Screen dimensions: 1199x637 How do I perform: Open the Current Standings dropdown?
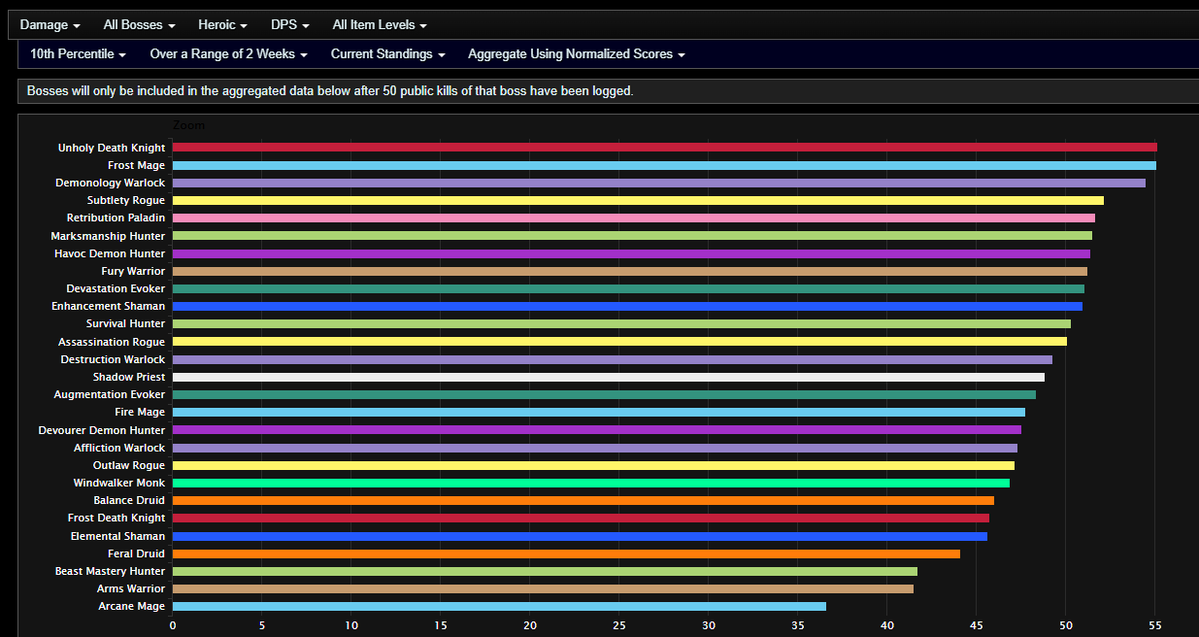[388, 54]
